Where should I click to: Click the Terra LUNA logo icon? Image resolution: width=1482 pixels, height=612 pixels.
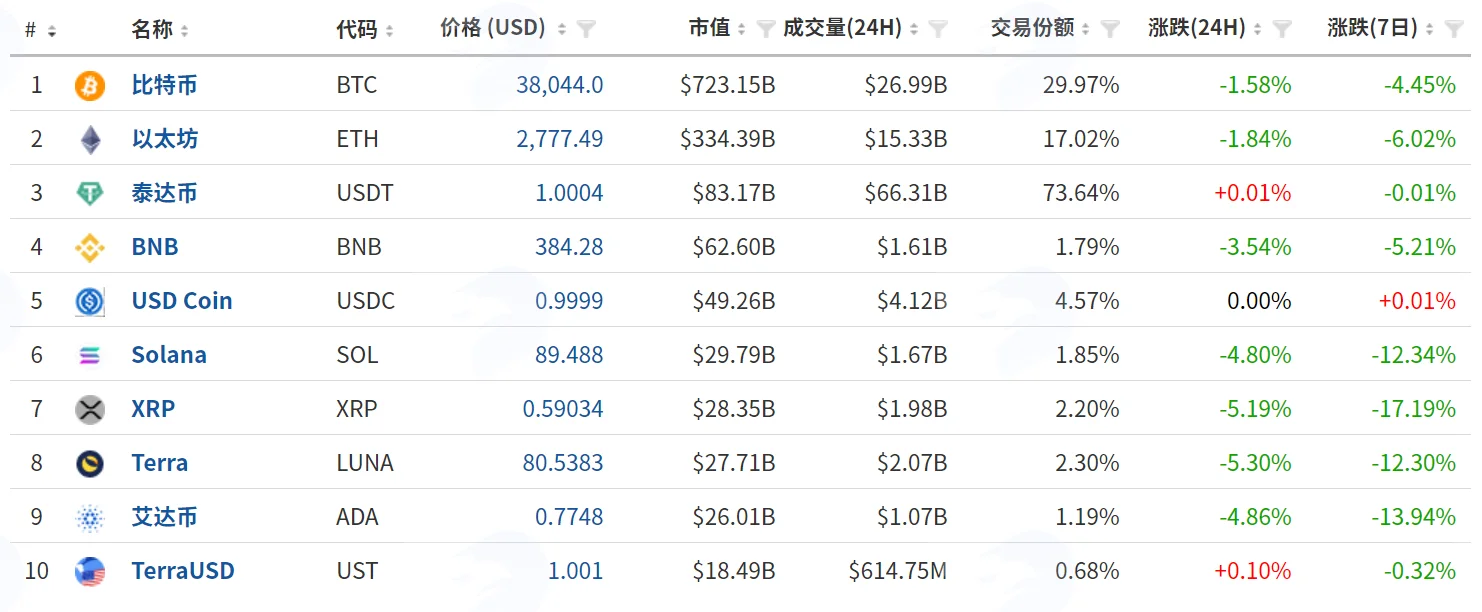coord(90,464)
